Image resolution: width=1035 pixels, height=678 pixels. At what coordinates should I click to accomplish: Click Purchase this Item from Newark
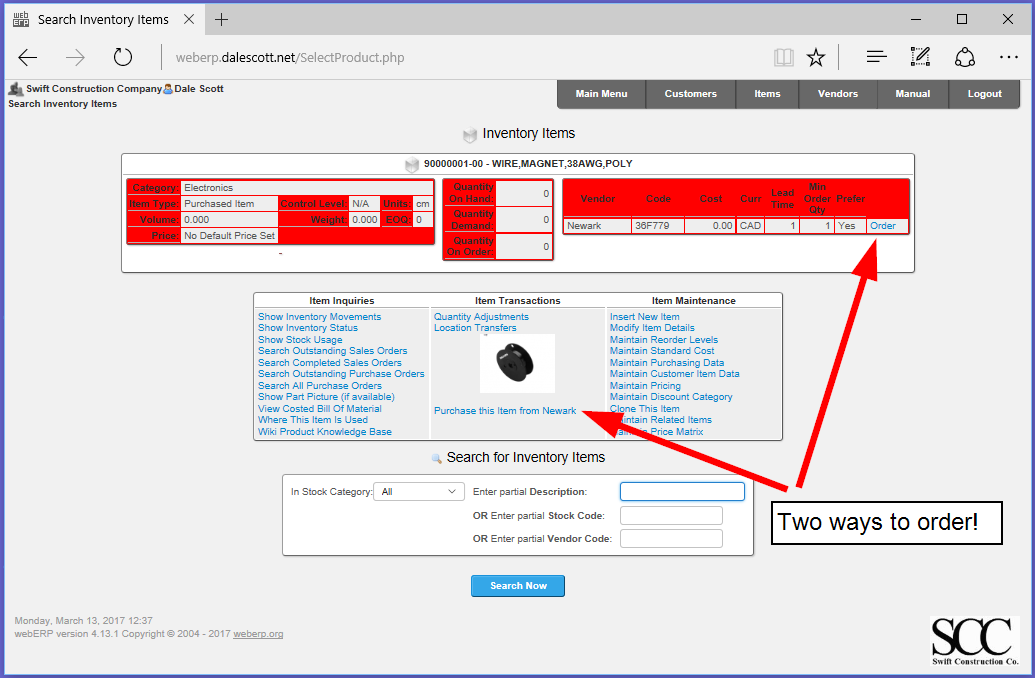(505, 411)
